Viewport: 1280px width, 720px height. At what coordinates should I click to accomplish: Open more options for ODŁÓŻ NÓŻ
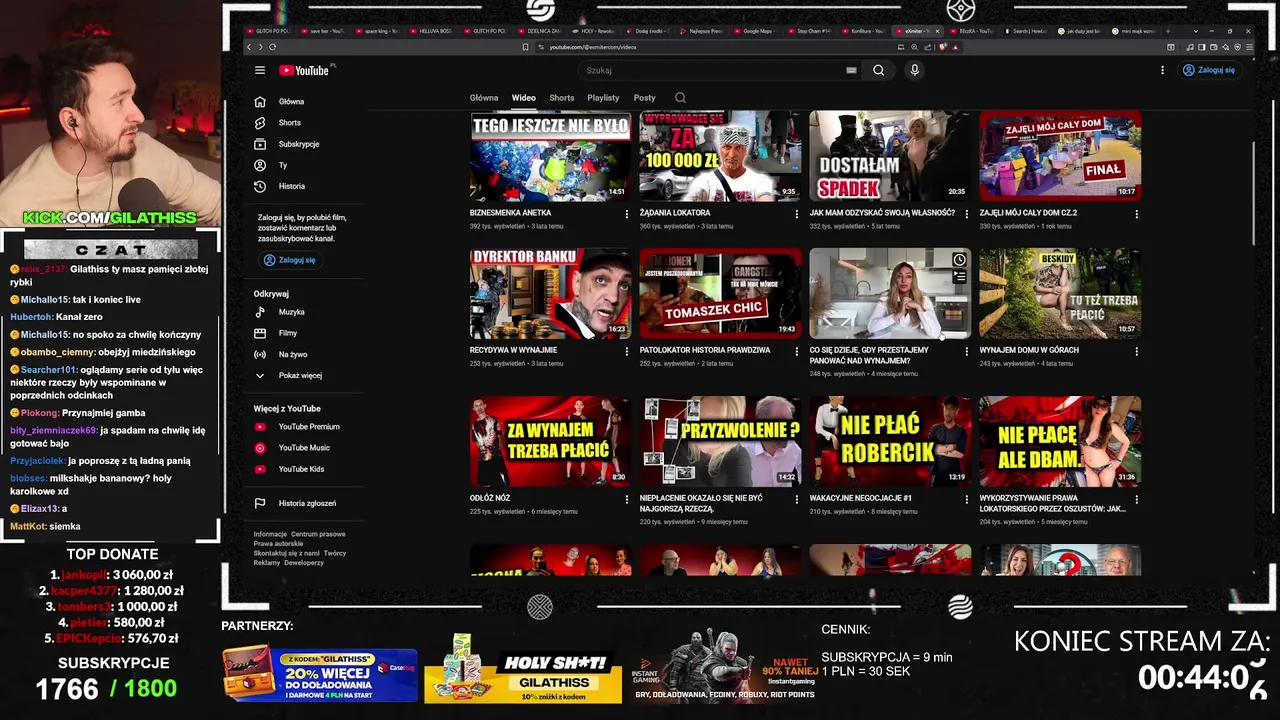point(627,499)
